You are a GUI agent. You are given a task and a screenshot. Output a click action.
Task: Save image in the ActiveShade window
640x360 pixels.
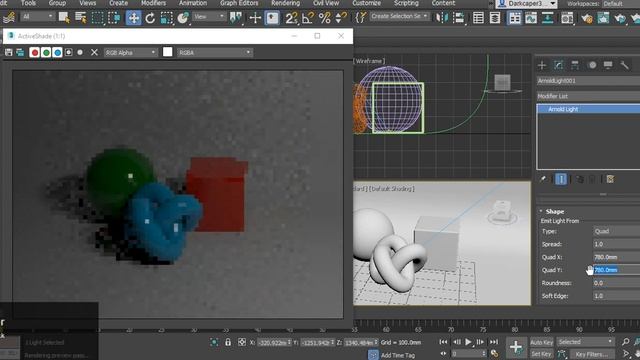(9, 52)
